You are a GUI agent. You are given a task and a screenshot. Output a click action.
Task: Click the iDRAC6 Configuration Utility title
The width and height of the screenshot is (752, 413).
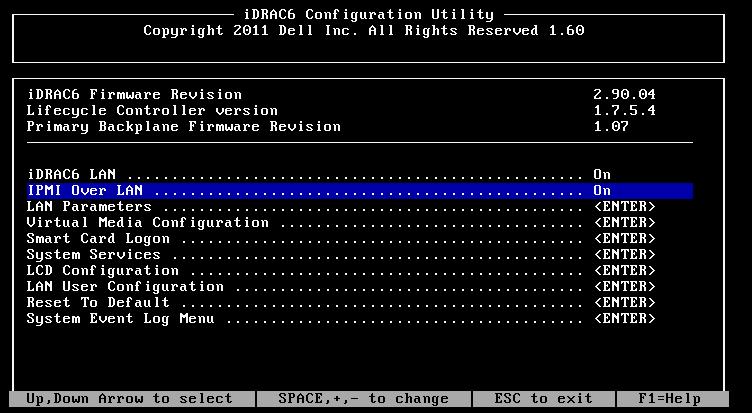click(x=368, y=14)
